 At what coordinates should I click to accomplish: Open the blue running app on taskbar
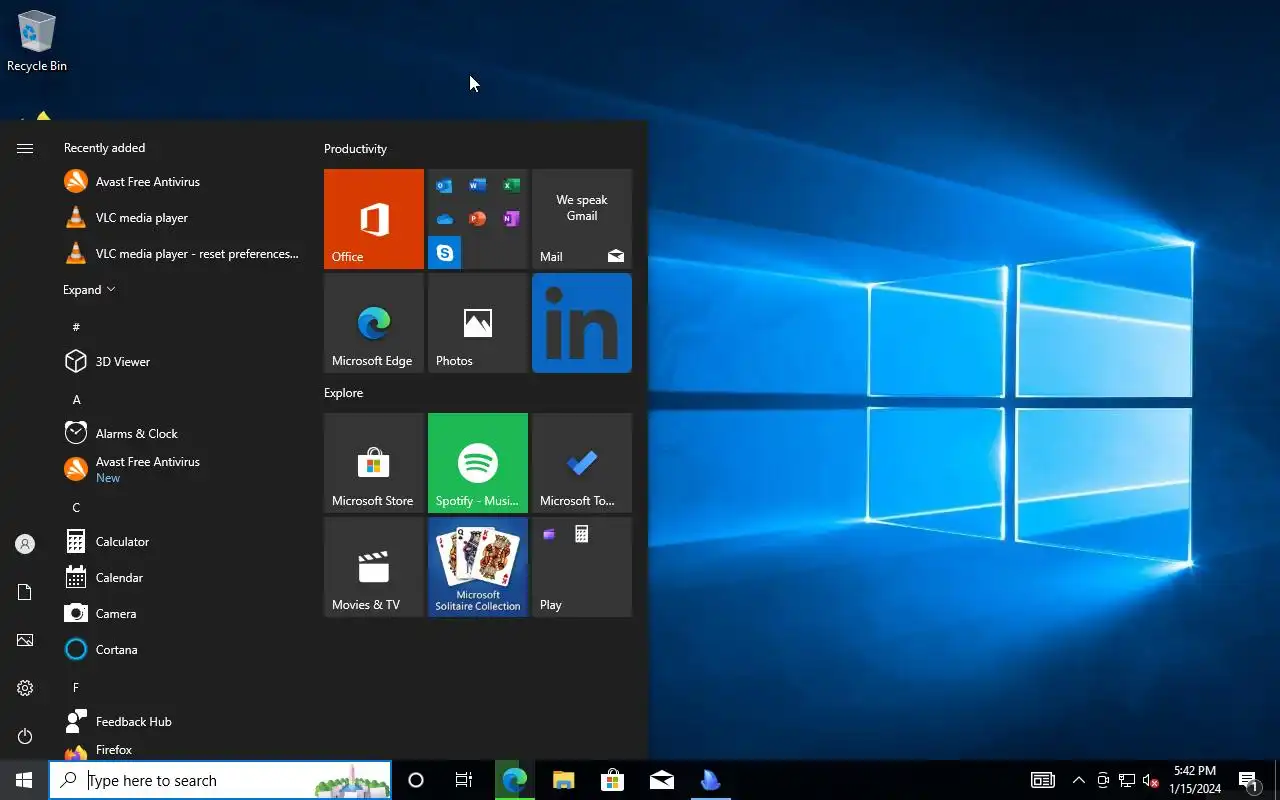pyautogui.click(x=710, y=780)
